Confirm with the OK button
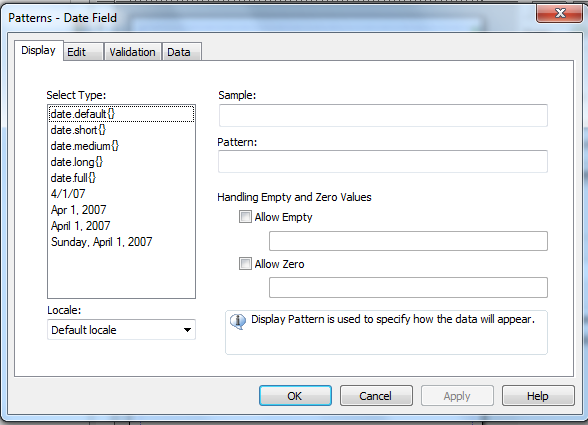Viewport: 588px width, 425px height. (x=295, y=396)
